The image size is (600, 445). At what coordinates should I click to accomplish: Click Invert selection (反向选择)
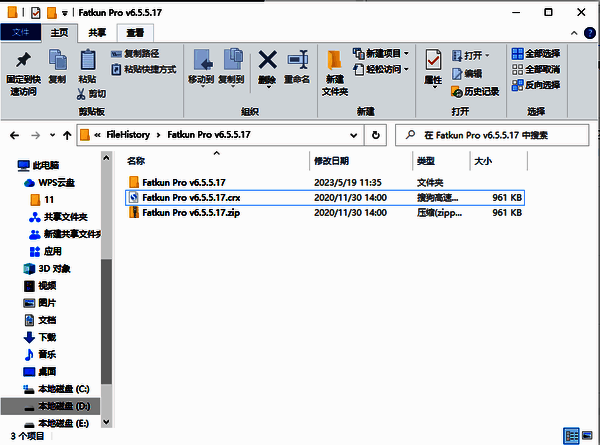(537, 83)
